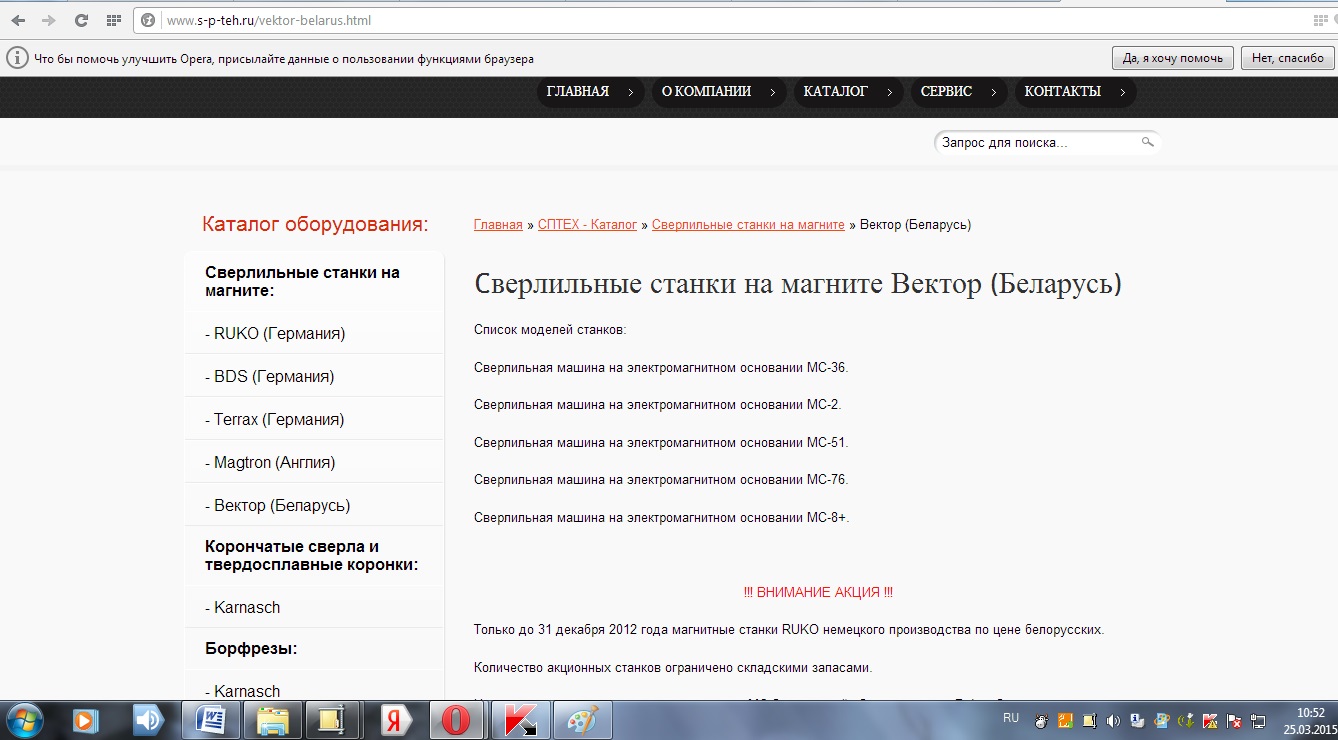Open the СЕРВИС menu item
The width and height of the screenshot is (1338, 740).
coord(958,92)
